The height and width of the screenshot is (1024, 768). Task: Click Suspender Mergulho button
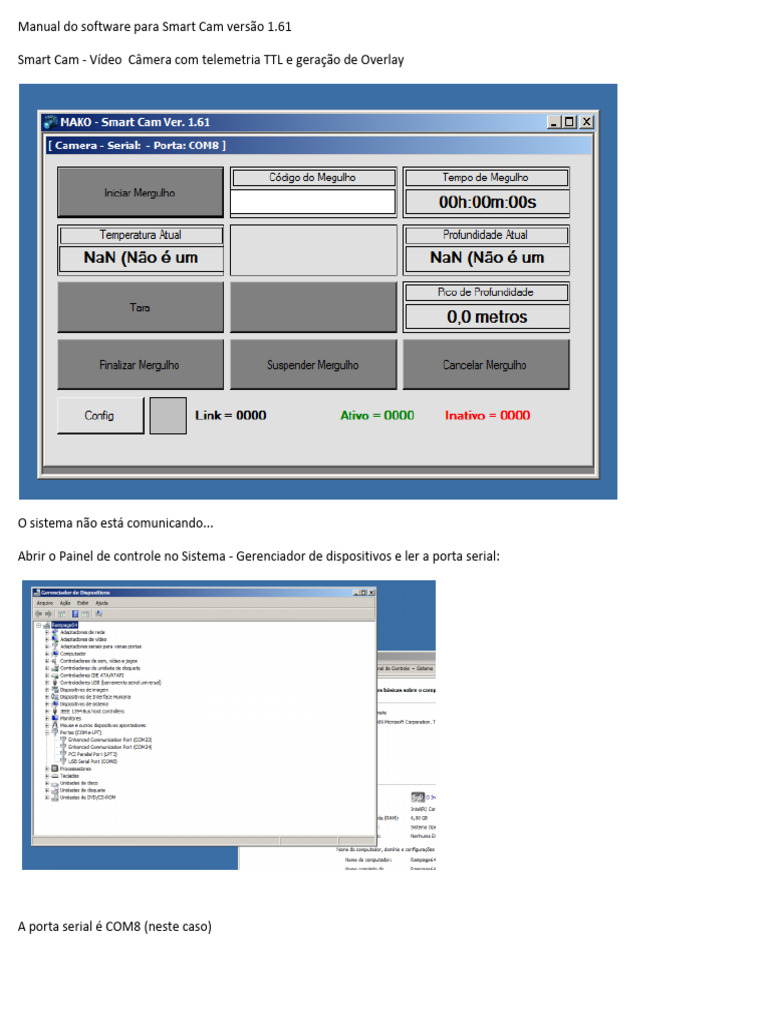(x=313, y=364)
